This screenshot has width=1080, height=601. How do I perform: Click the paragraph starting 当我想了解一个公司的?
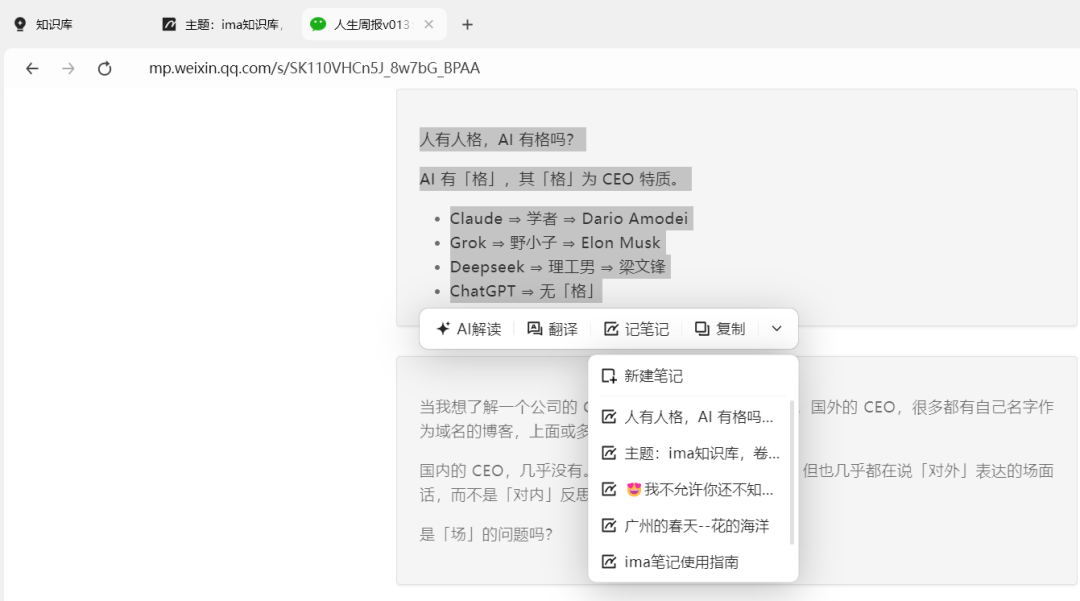pos(736,419)
